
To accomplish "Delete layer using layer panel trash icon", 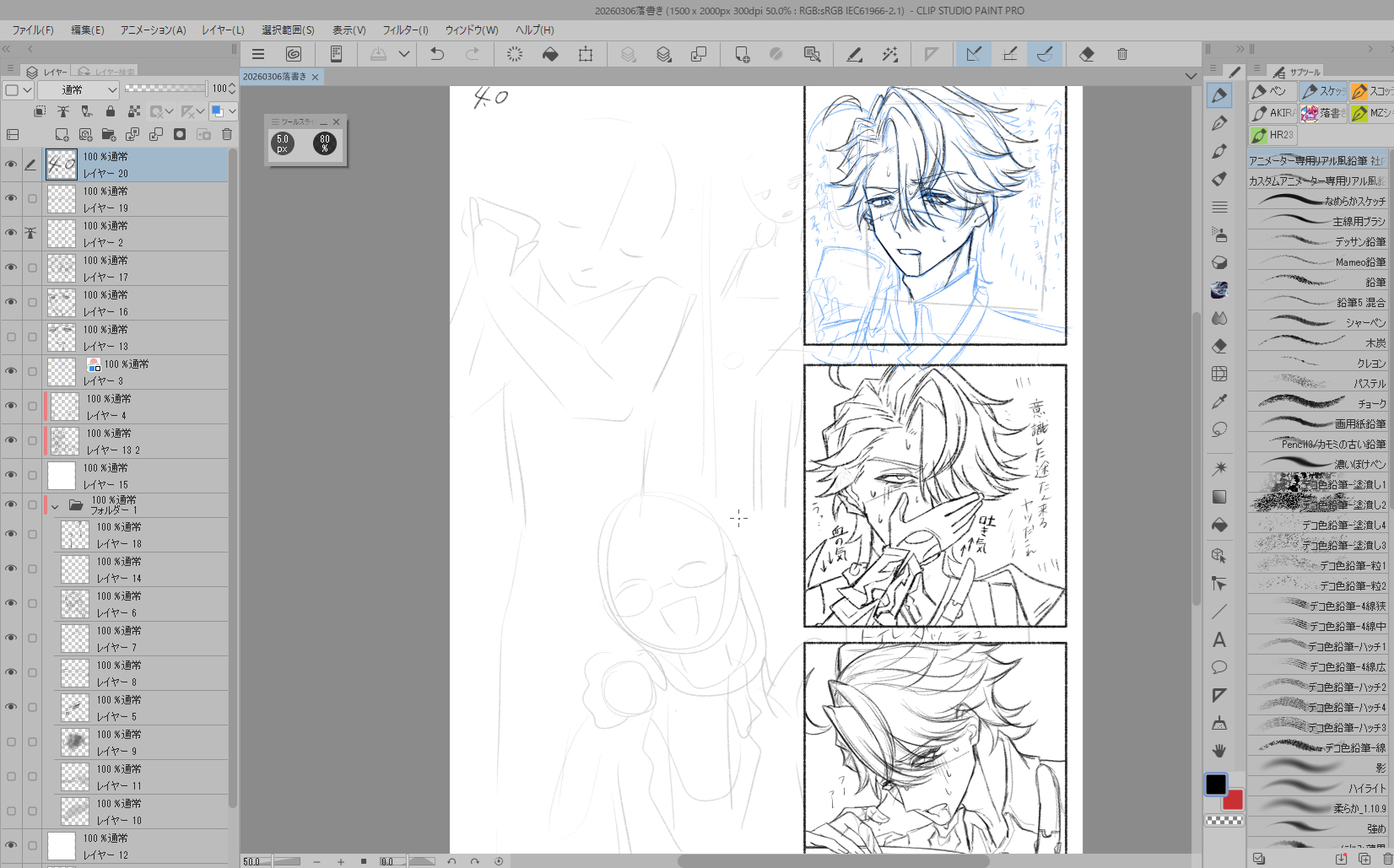I will pos(227,134).
